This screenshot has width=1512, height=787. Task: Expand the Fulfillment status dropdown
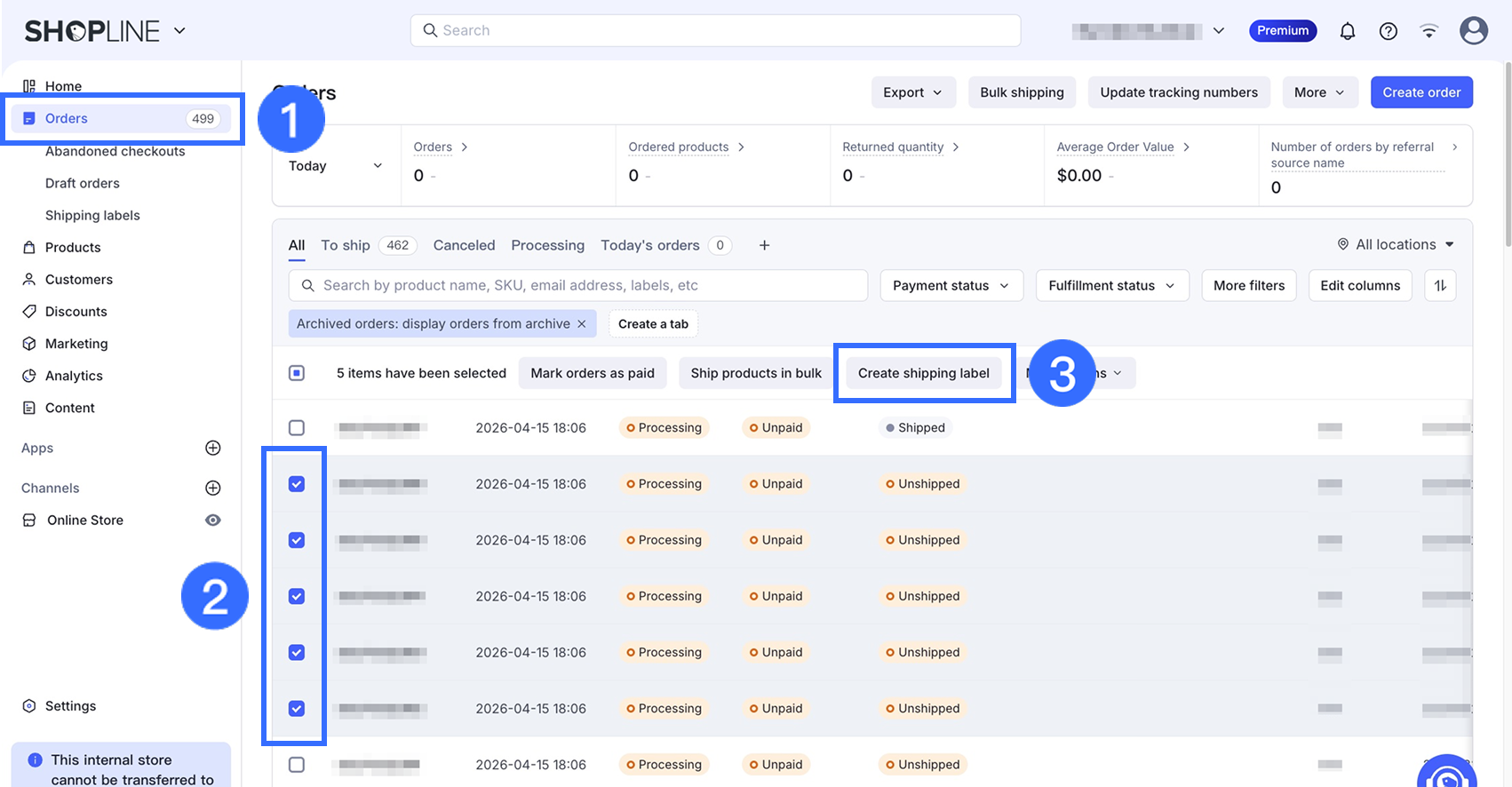pos(1111,285)
